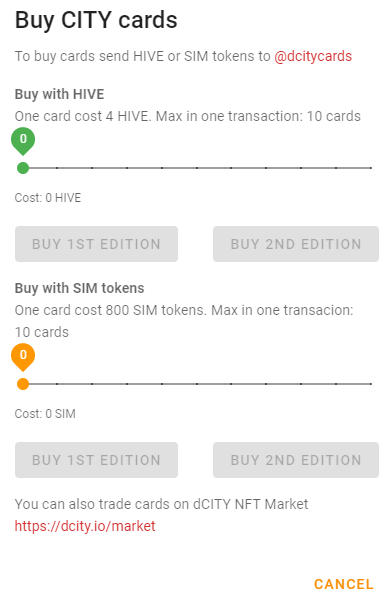Set HIVE slider to the seventh tick (7 cards)
This screenshot has width=389, height=604.
266,168
